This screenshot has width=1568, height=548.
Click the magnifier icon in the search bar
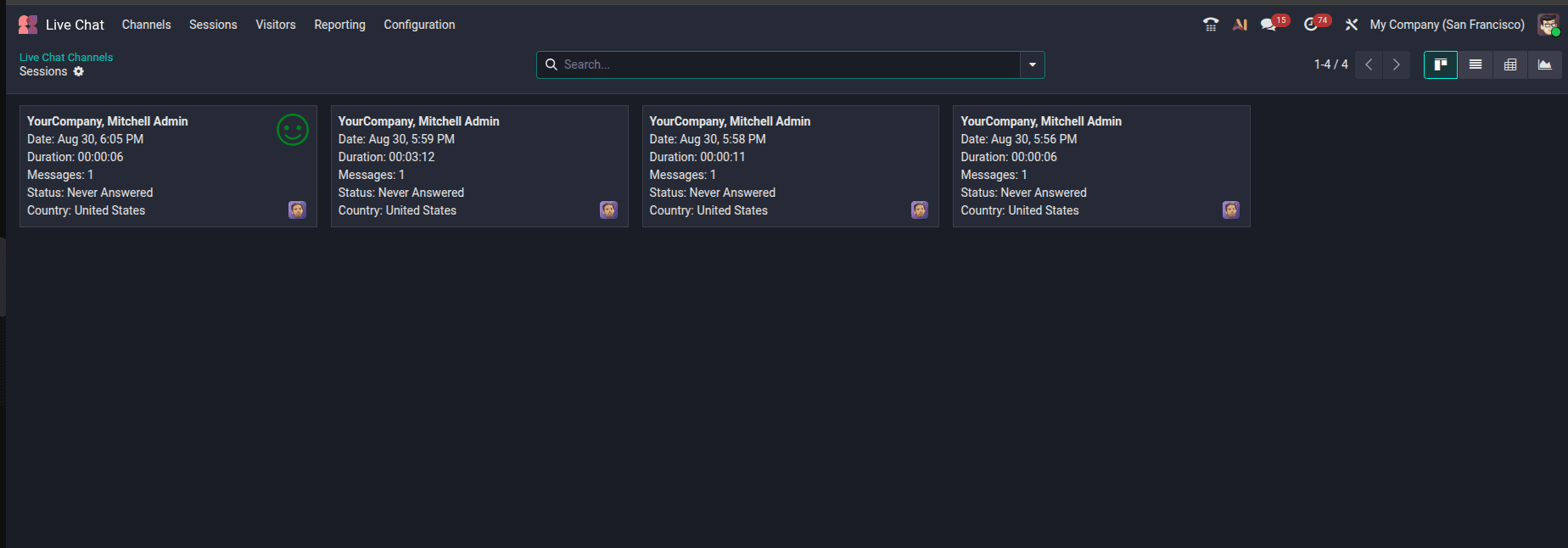552,64
